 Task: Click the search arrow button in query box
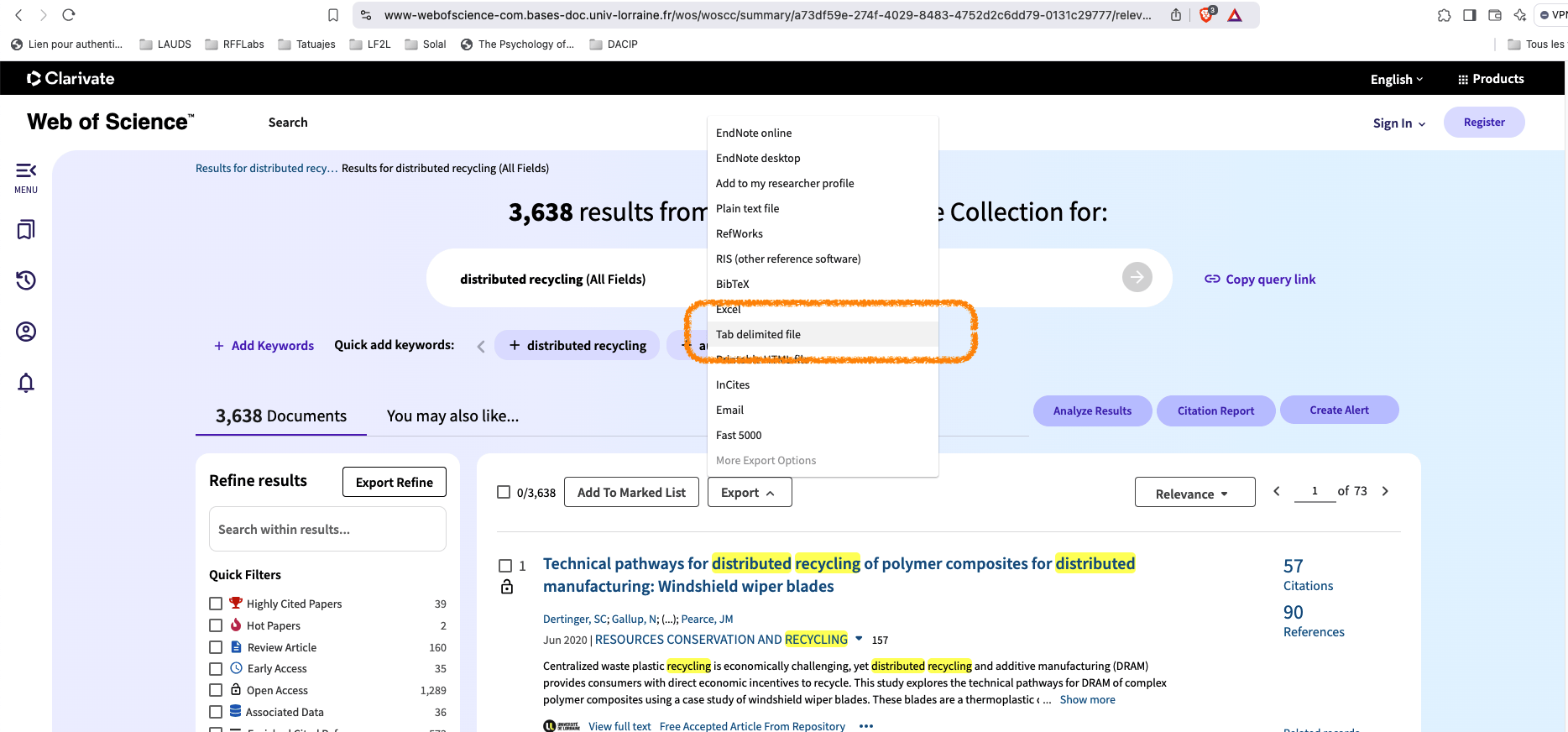1137,277
